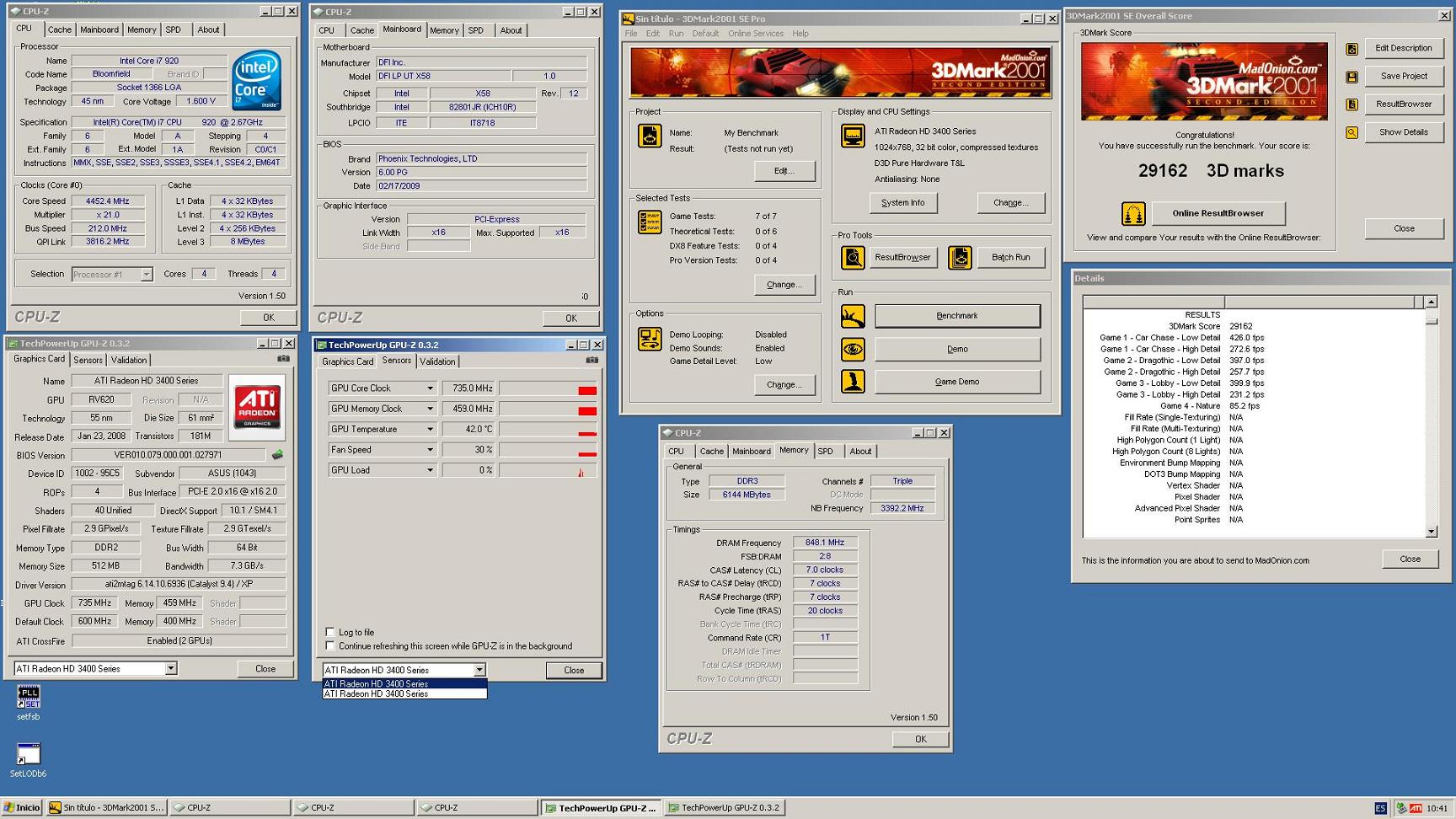
Task: Click the Edit Description icon in Overall Score
Action: [x=1352, y=49]
